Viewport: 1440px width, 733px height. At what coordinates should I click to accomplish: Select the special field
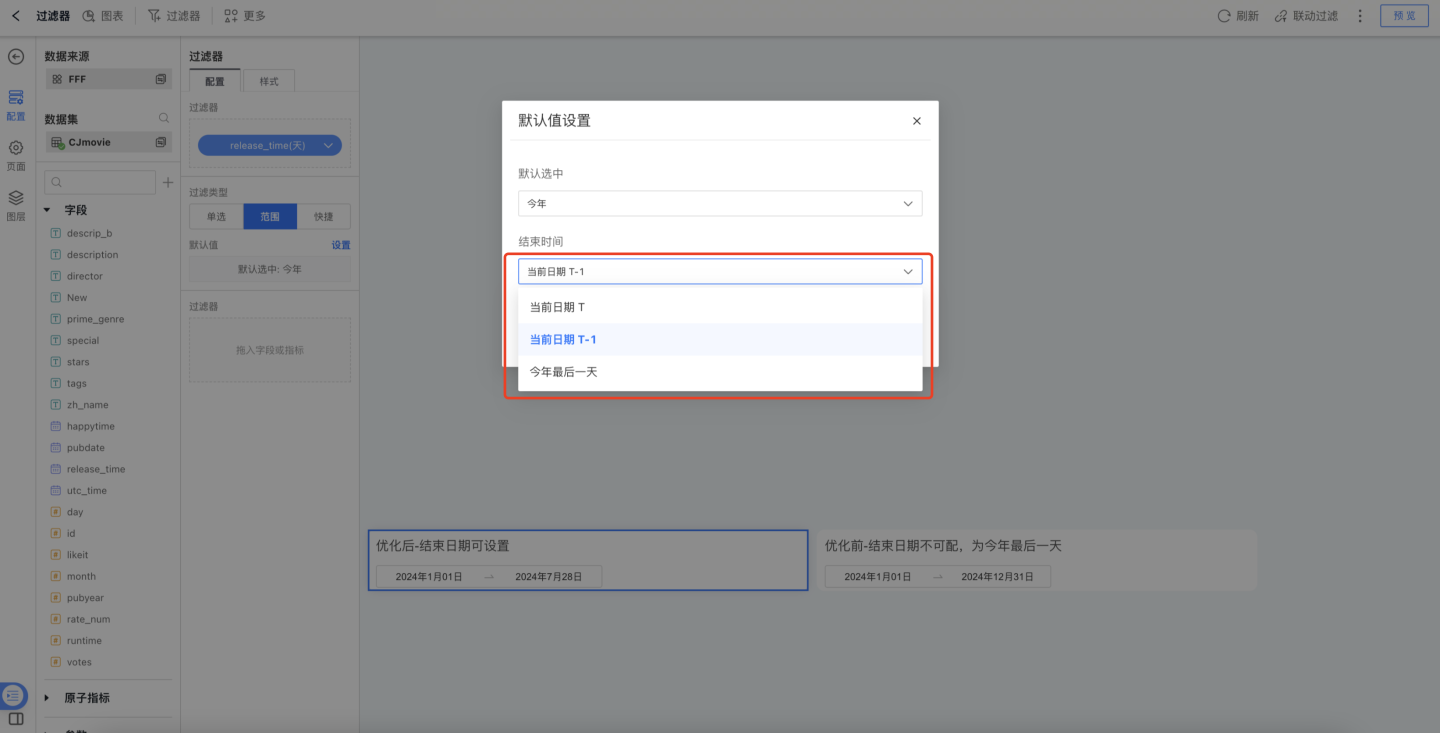click(83, 340)
